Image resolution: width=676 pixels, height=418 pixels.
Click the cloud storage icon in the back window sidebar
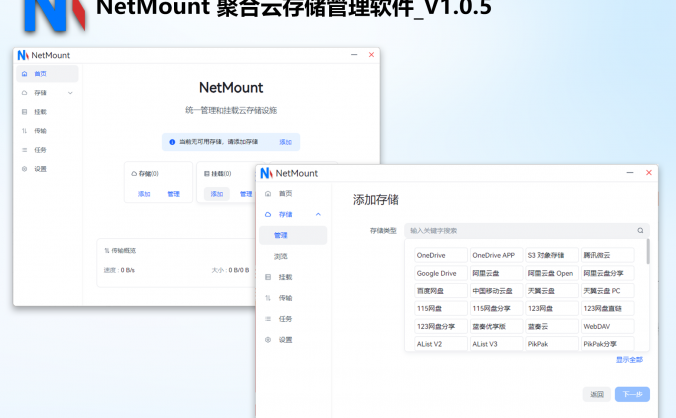(25, 93)
